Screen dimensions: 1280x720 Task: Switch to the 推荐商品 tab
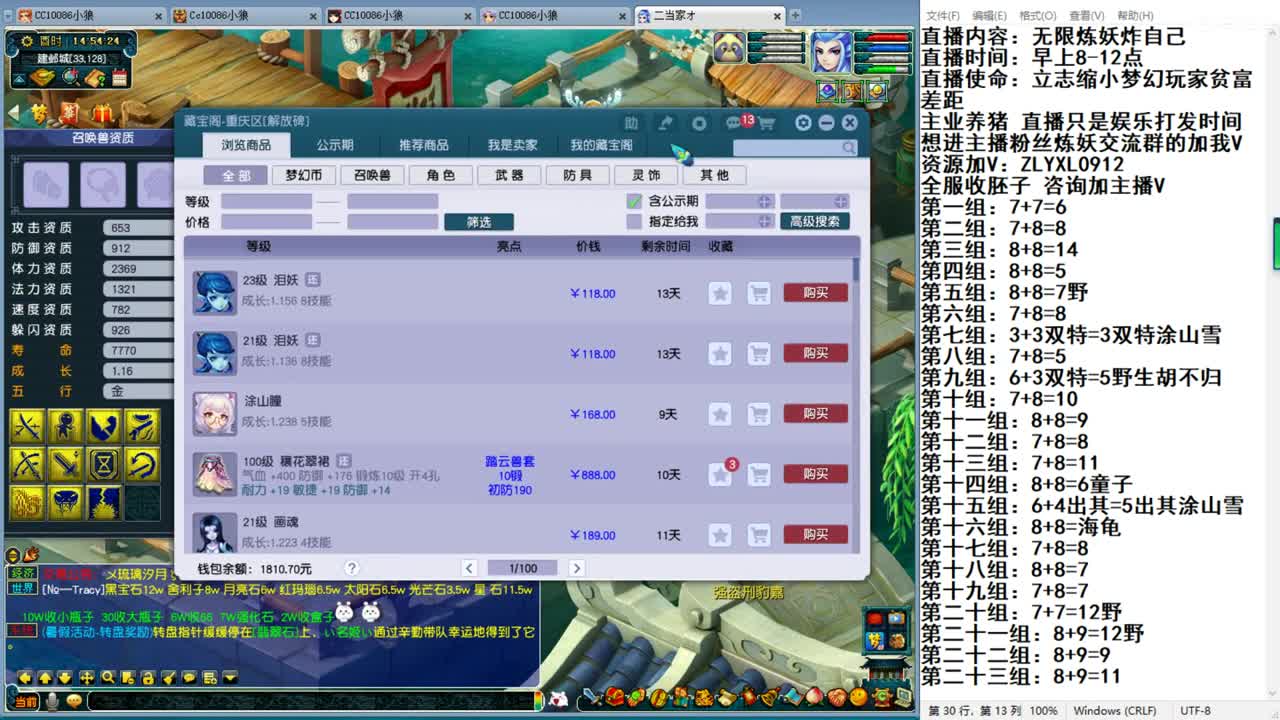424,145
